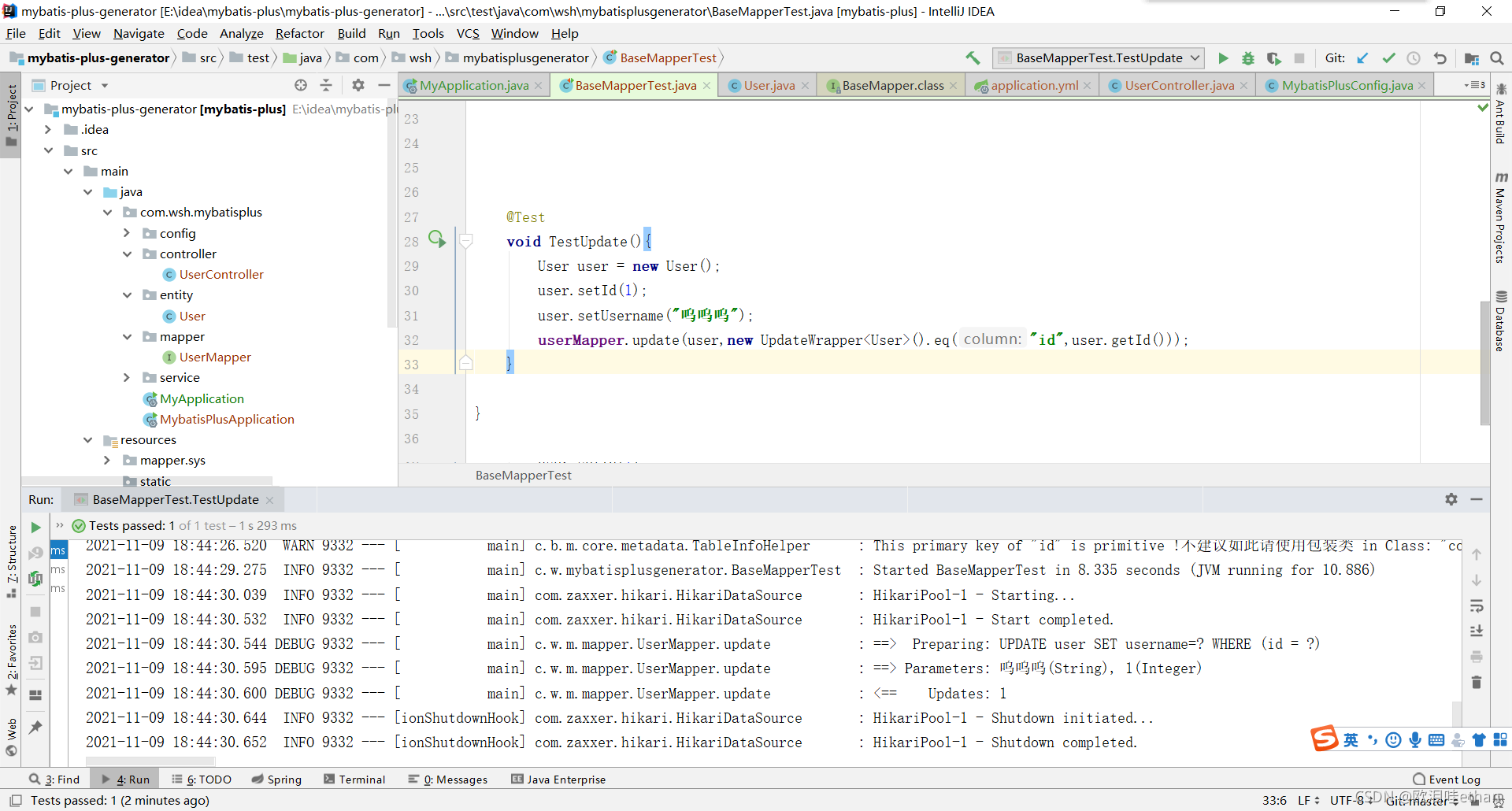
Task: Open Java Enterprise tool window
Action: tap(558, 779)
